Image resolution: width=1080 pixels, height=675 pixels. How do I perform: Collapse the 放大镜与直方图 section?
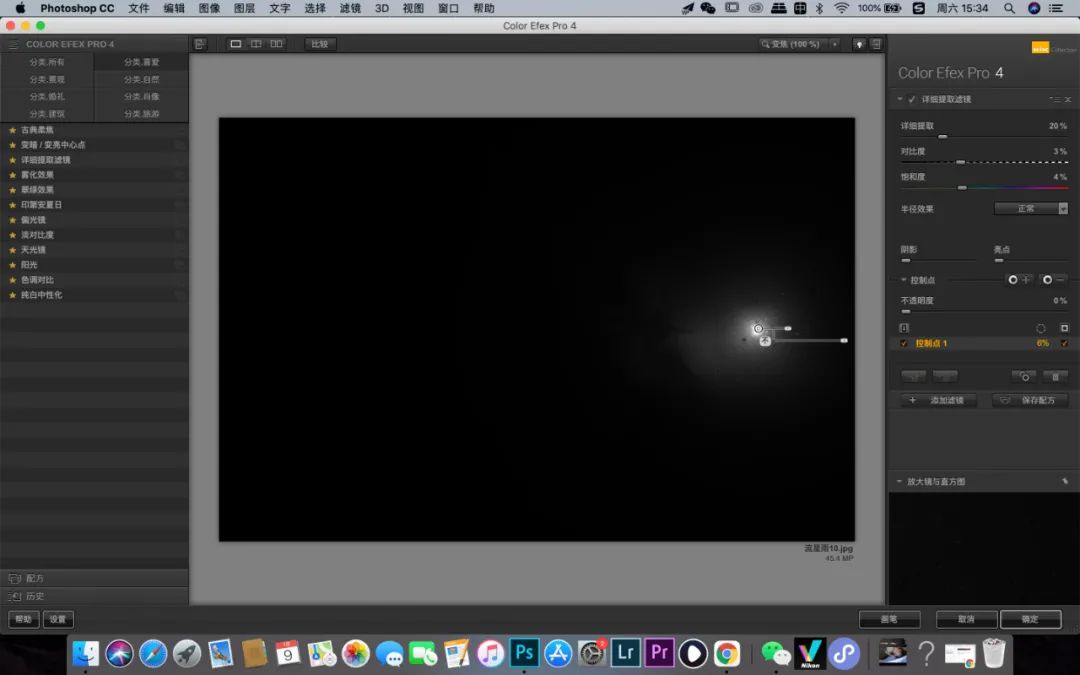(x=899, y=481)
